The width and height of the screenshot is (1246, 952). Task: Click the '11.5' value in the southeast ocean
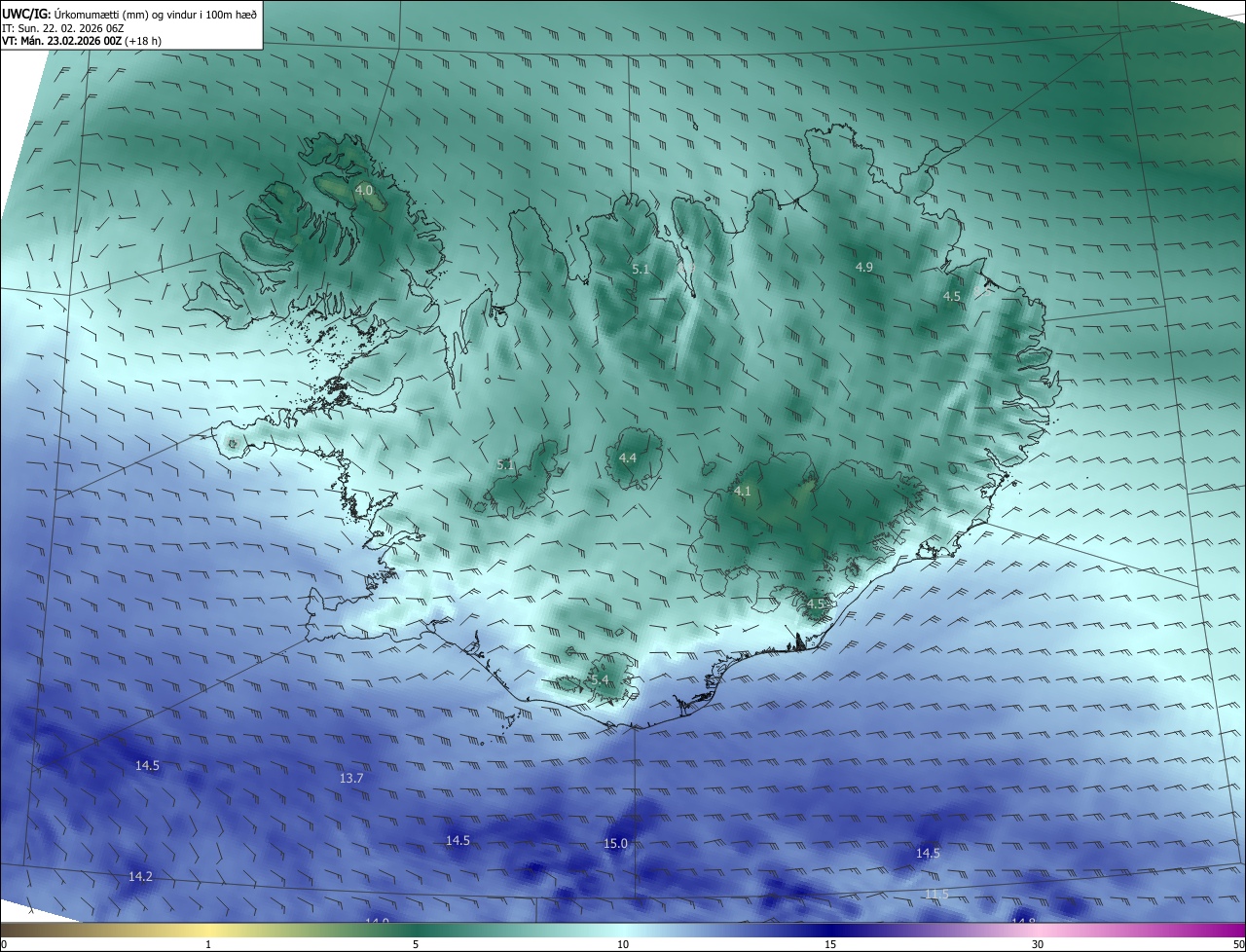click(x=936, y=894)
